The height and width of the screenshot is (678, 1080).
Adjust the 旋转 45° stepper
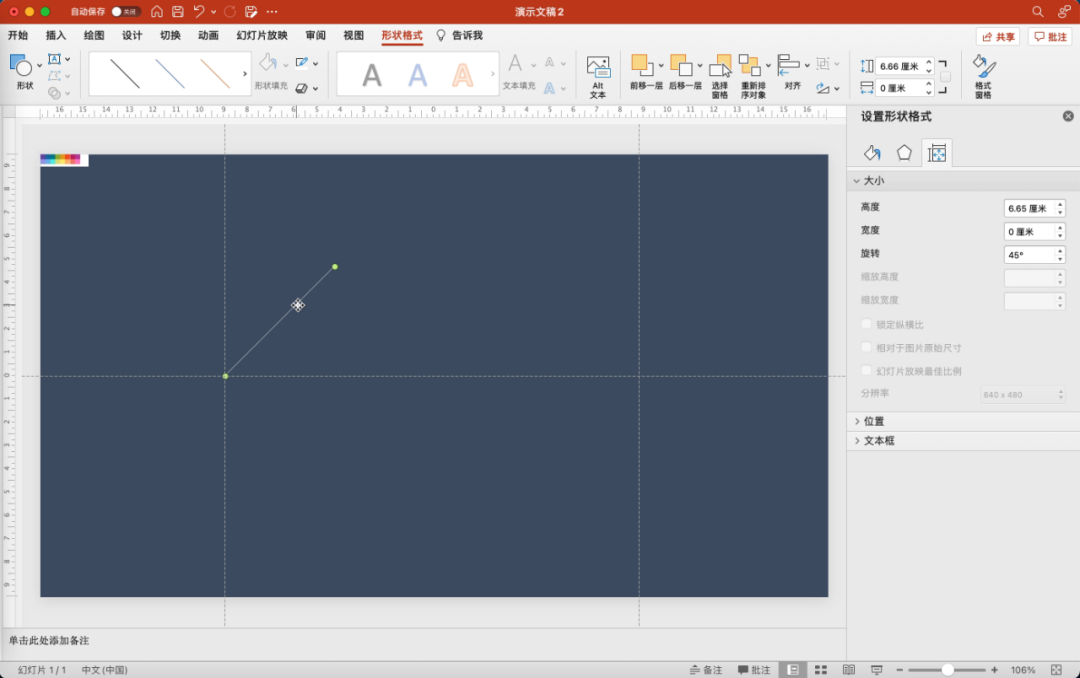pos(1060,255)
